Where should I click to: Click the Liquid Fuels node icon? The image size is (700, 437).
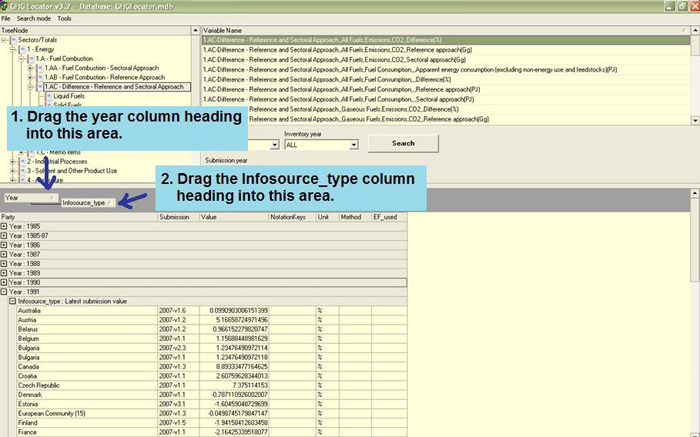click(x=48, y=97)
